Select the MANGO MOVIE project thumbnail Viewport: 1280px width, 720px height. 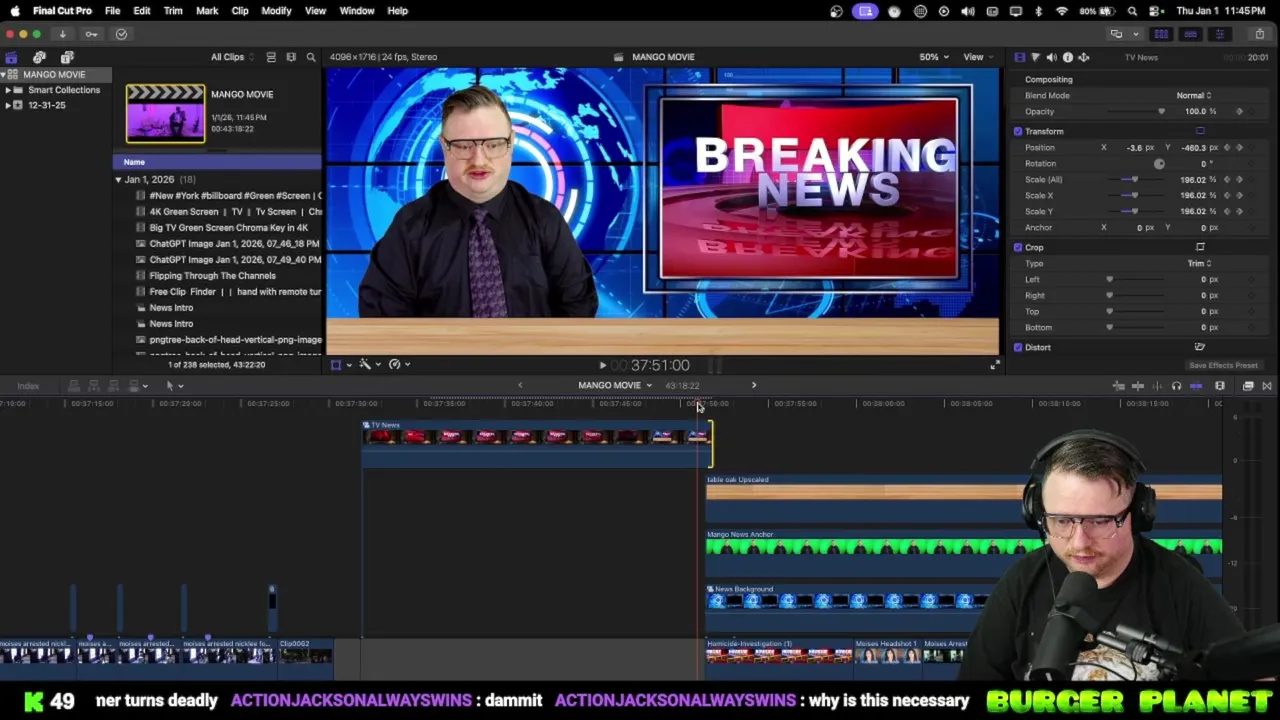pos(165,113)
